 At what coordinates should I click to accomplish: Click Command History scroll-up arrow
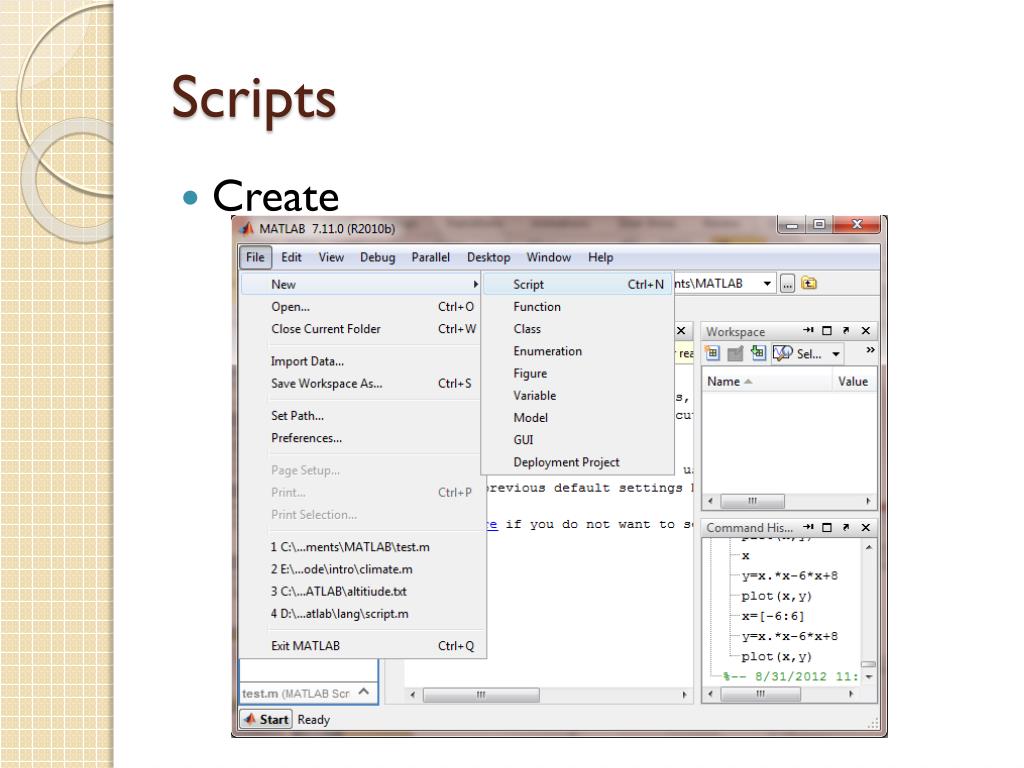869,547
